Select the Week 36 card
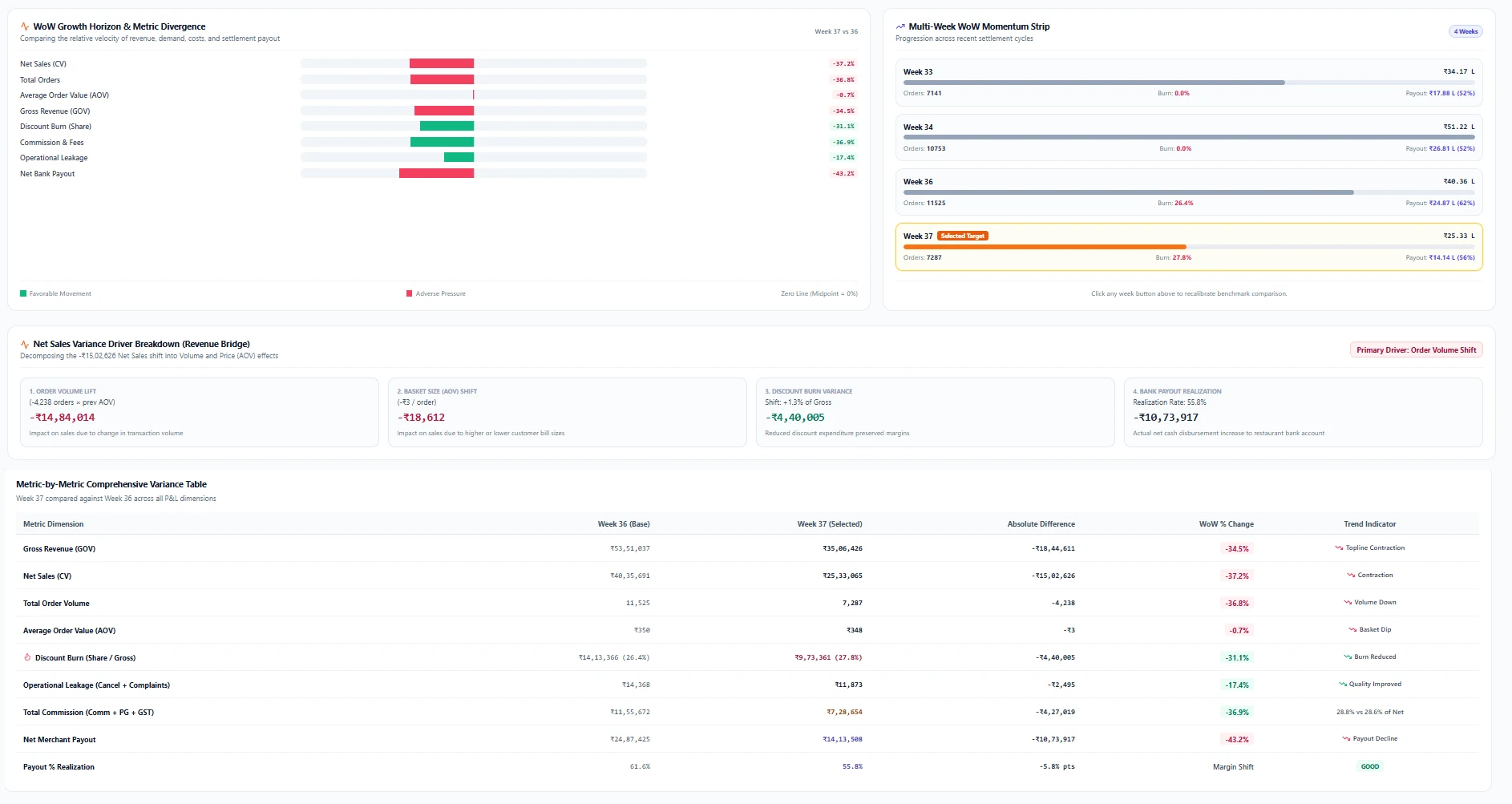This screenshot has width=1512, height=804. [x=1189, y=192]
